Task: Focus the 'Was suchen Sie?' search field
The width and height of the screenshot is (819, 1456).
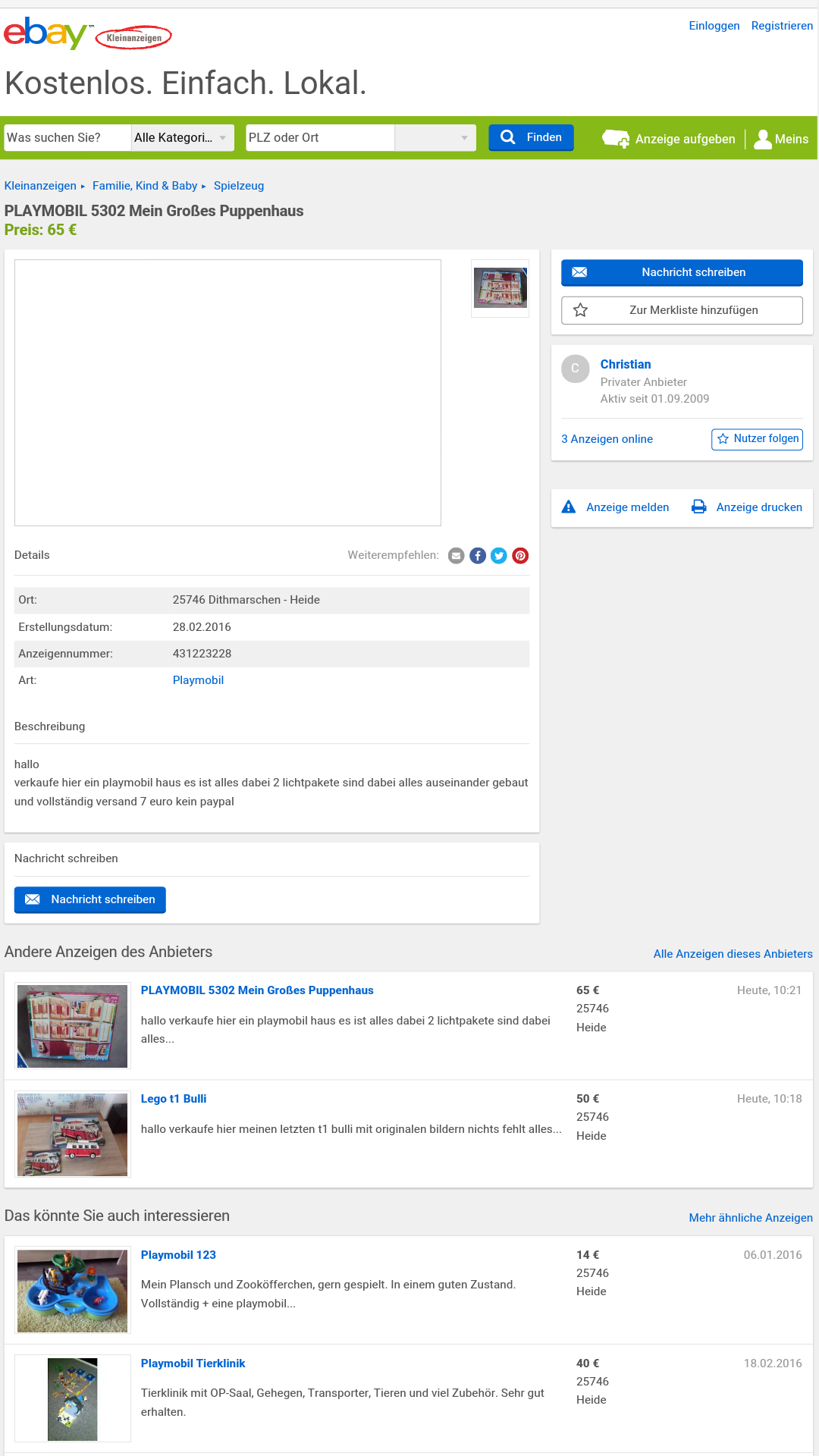Action: 67,138
